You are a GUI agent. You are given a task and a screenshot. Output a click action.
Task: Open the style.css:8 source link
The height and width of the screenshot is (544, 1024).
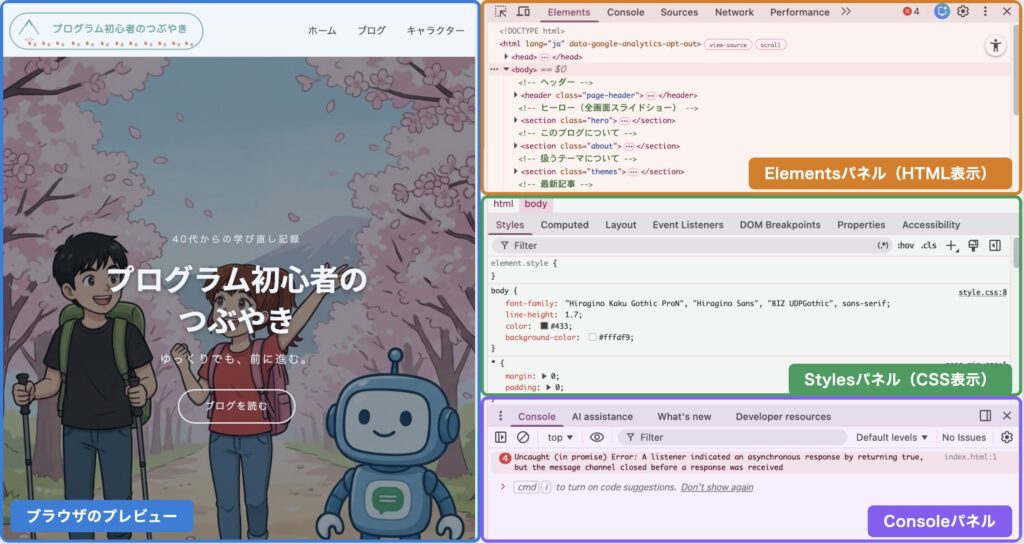(x=982, y=292)
